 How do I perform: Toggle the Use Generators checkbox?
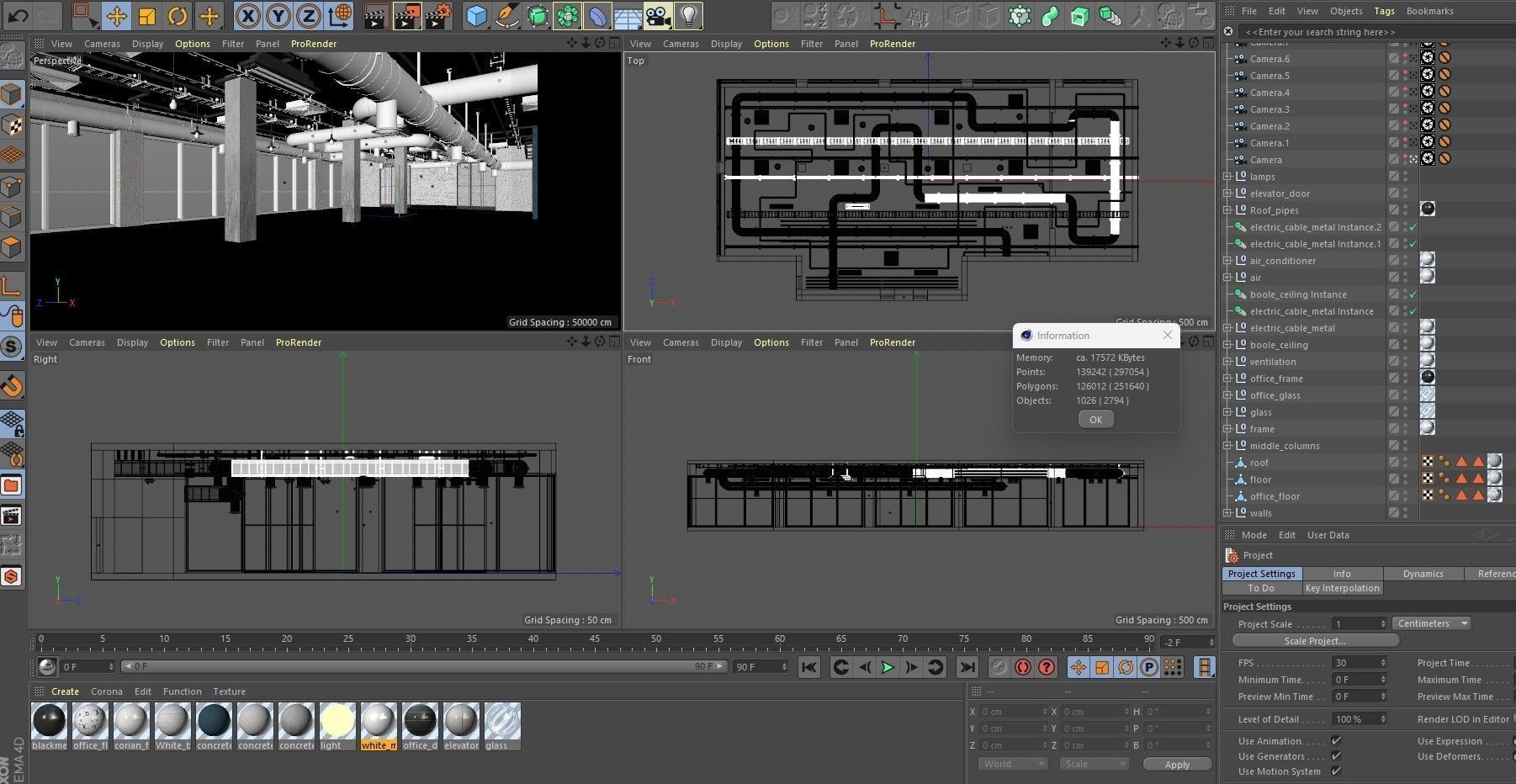pyautogui.click(x=1336, y=755)
